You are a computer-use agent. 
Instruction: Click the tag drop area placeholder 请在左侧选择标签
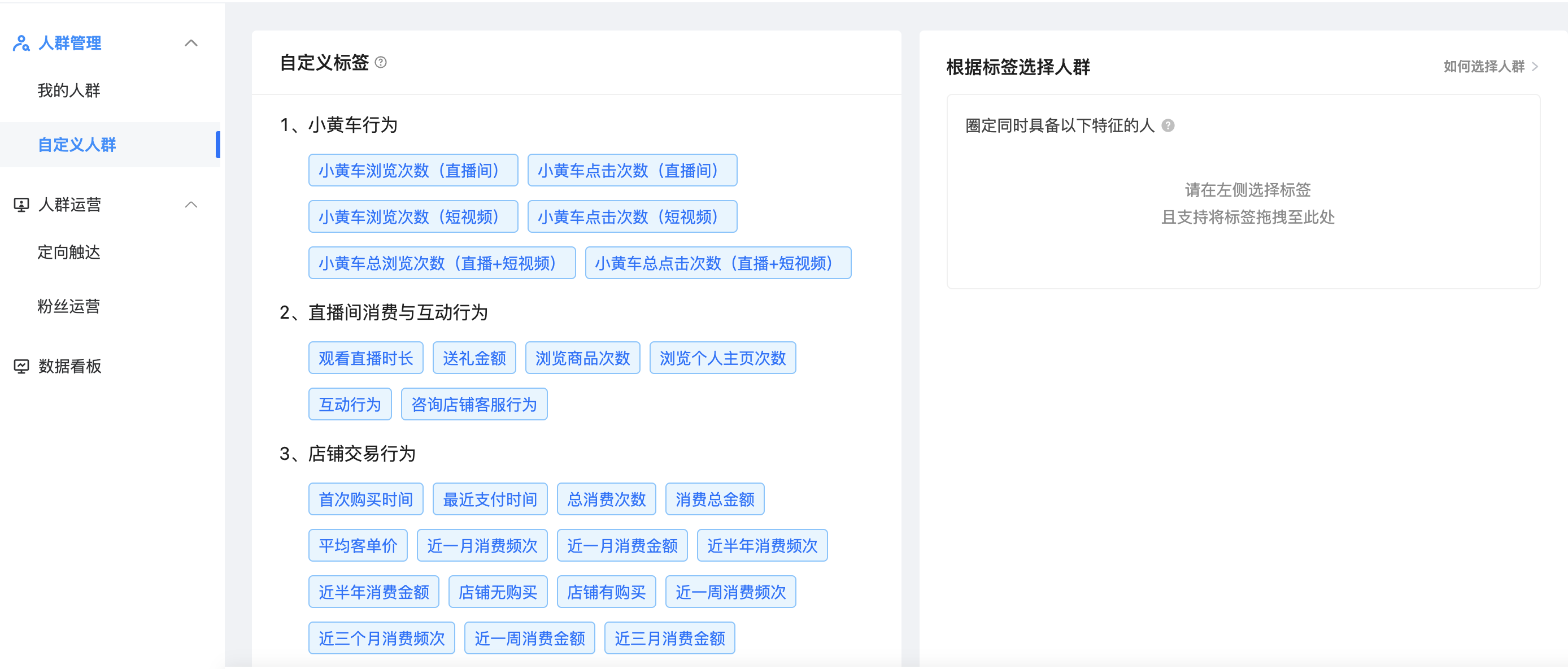coord(1247,190)
